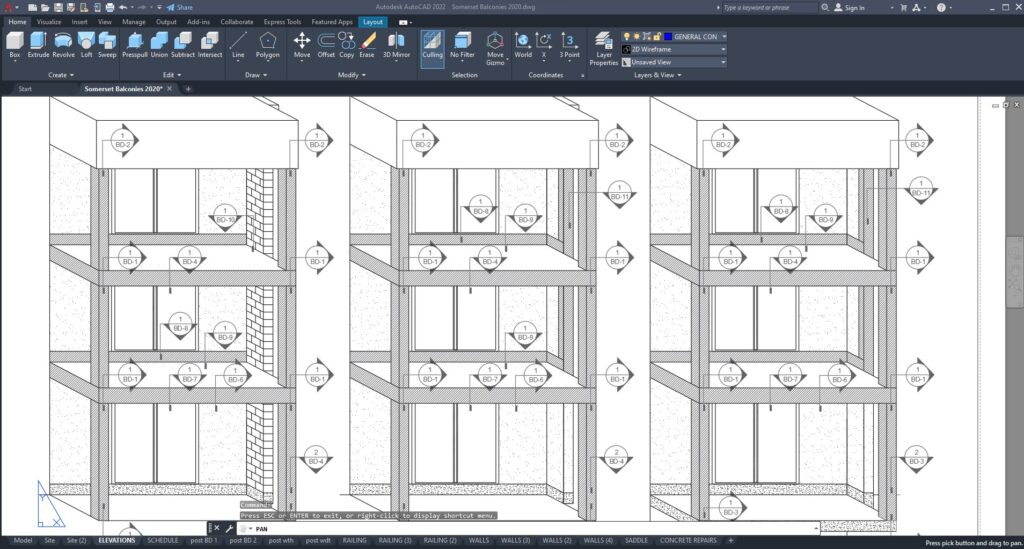The width and height of the screenshot is (1024, 549).
Task: Toggle the Culling selection option
Action: [x=432, y=44]
